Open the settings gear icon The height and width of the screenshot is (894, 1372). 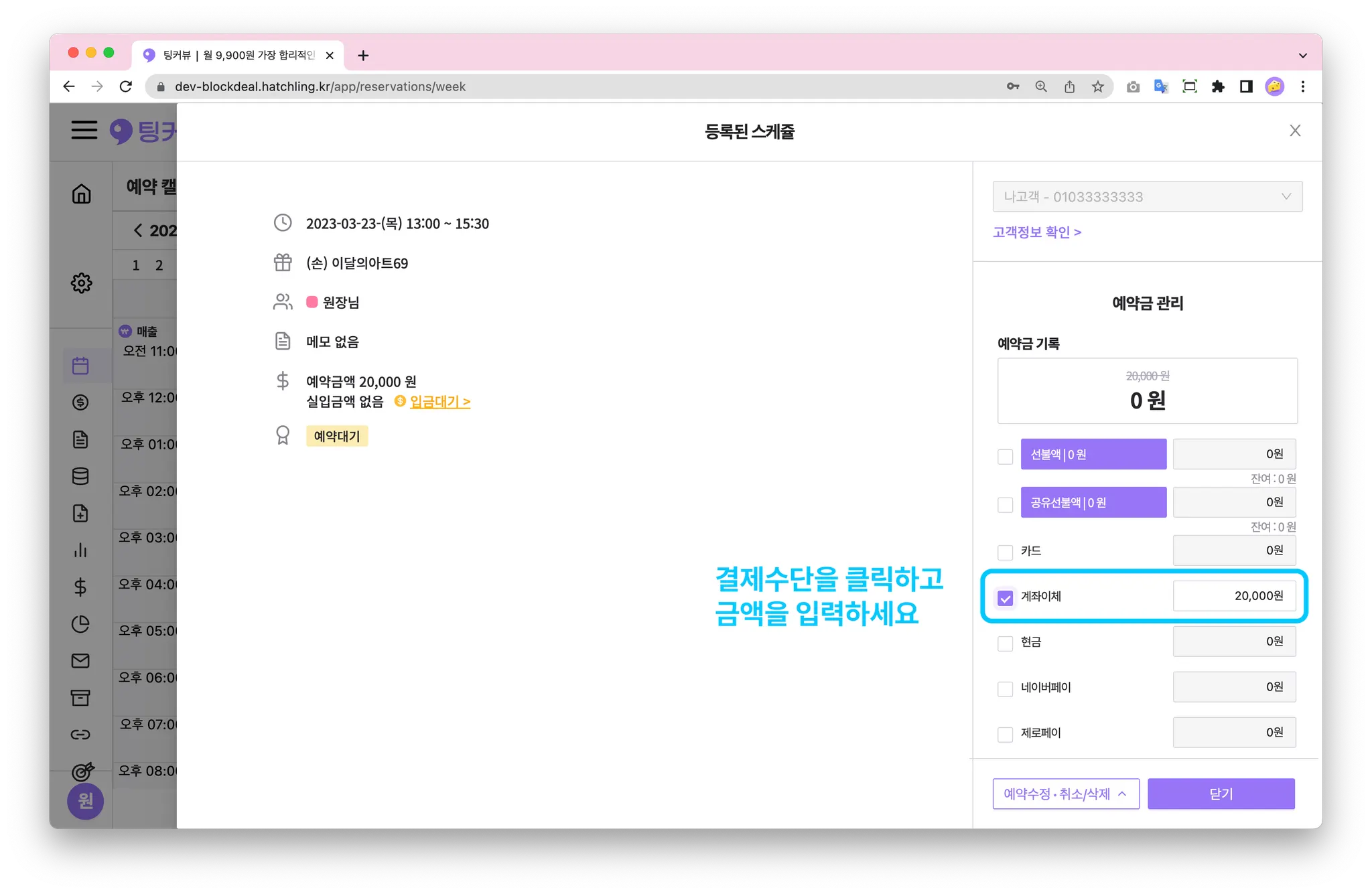click(x=81, y=283)
